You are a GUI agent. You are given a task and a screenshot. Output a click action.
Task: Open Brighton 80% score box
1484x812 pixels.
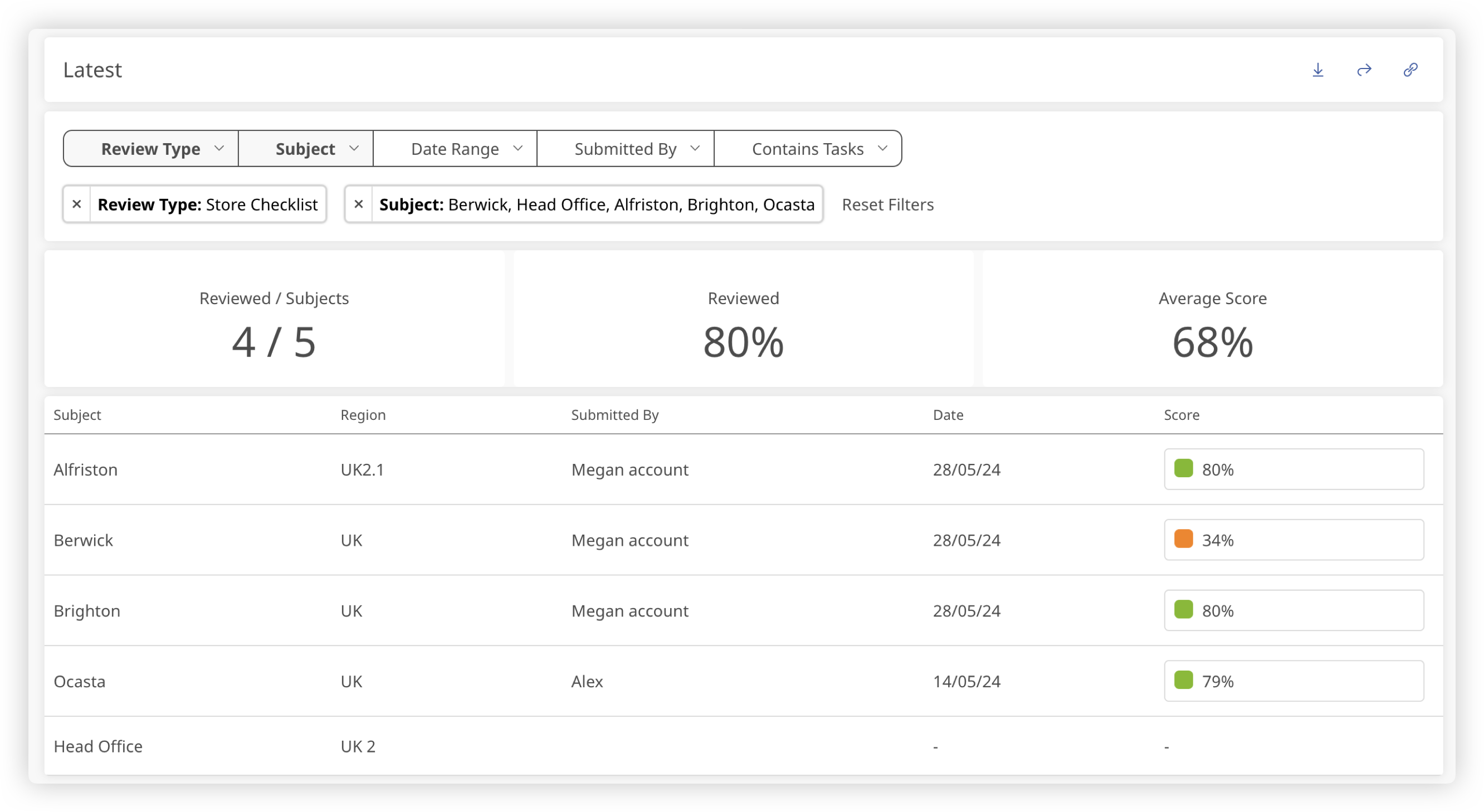pyautogui.click(x=1293, y=610)
